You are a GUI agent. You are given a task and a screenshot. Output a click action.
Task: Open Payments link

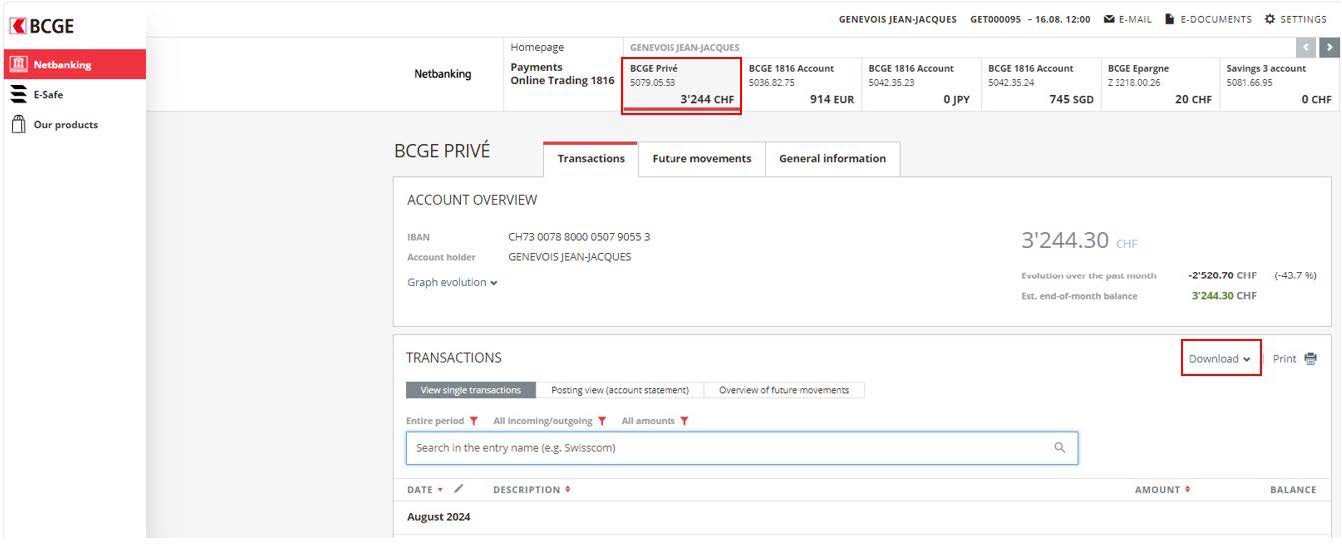tap(536, 68)
